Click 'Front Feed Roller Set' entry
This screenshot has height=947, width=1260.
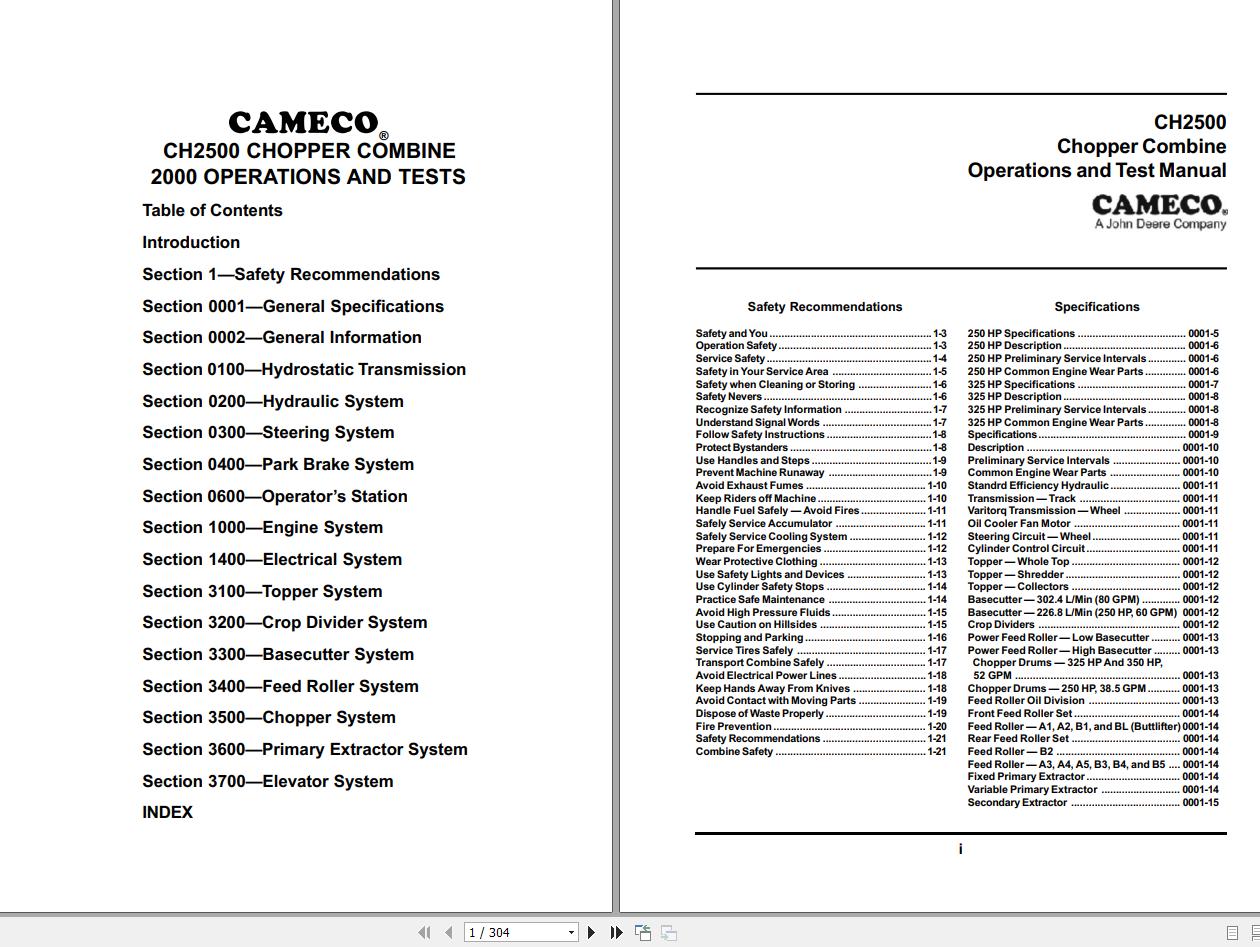coord(1093,713)
